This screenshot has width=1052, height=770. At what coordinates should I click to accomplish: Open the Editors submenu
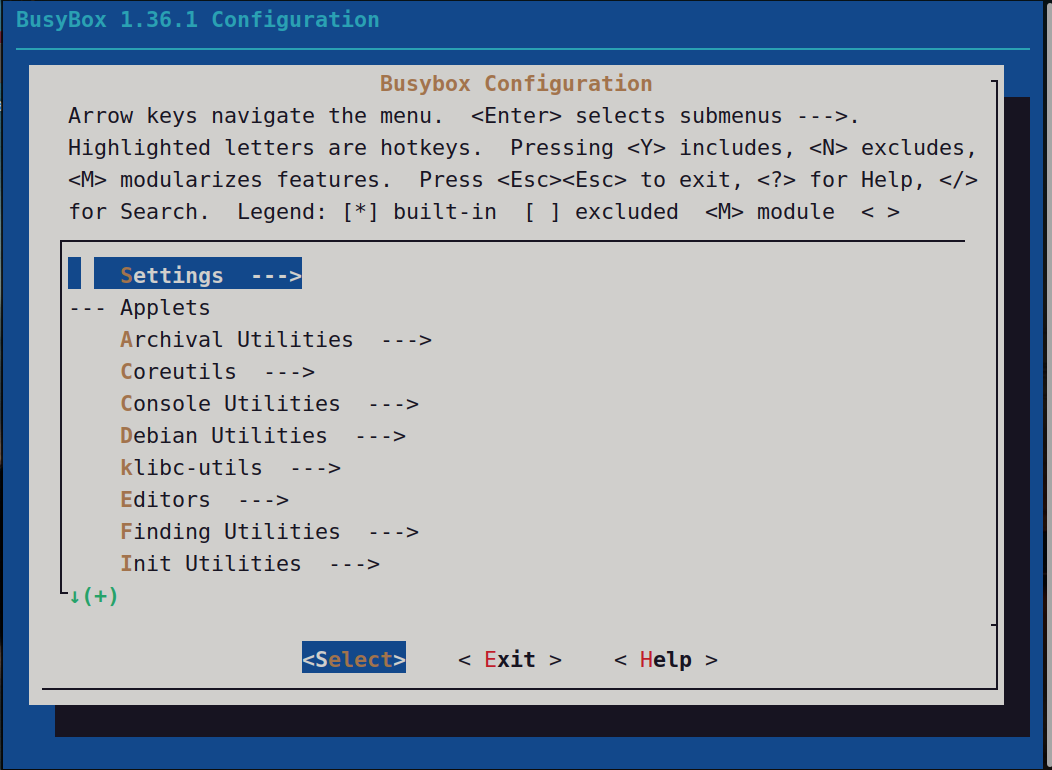point(166,500)
